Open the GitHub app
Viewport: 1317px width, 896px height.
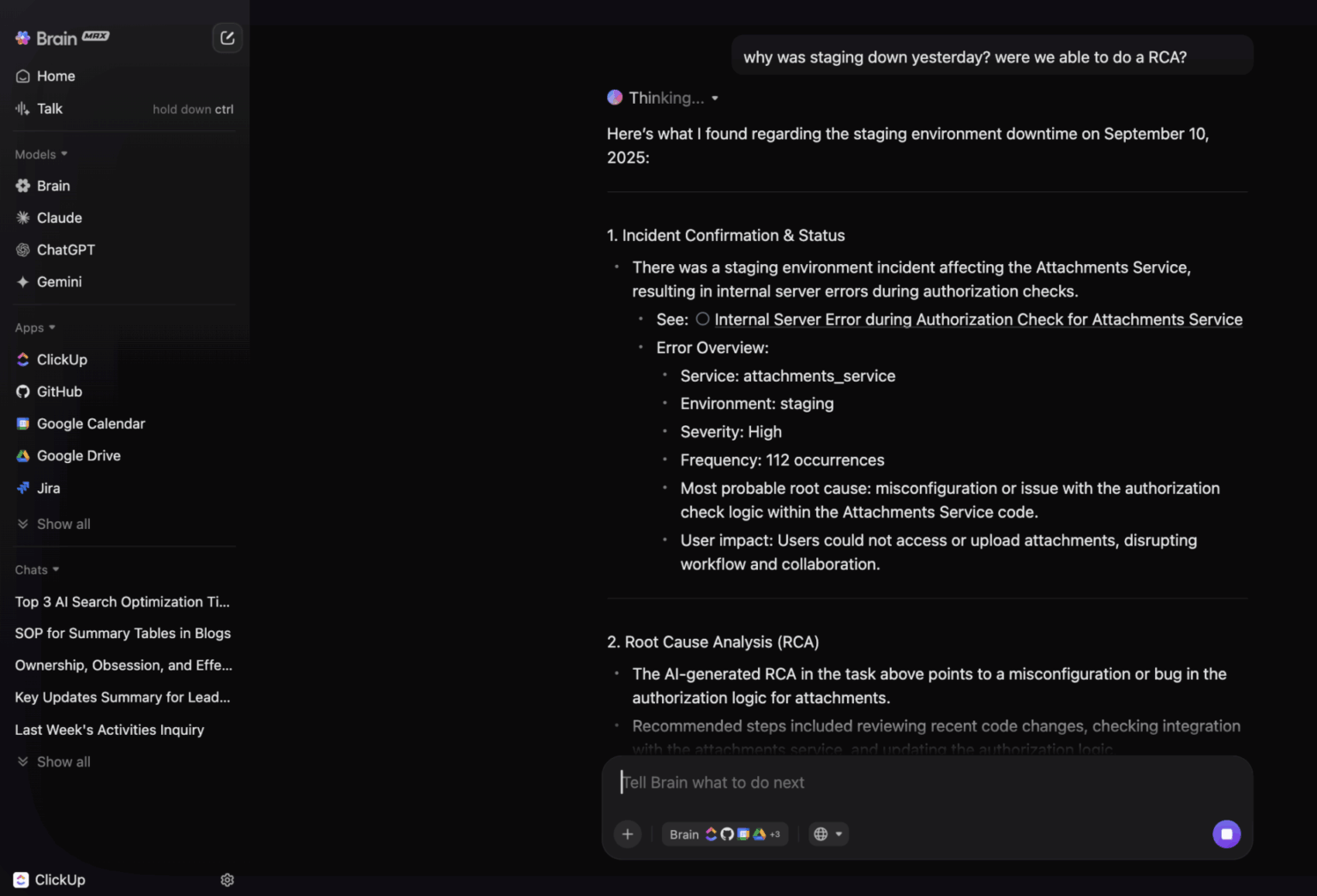[59, 392]
